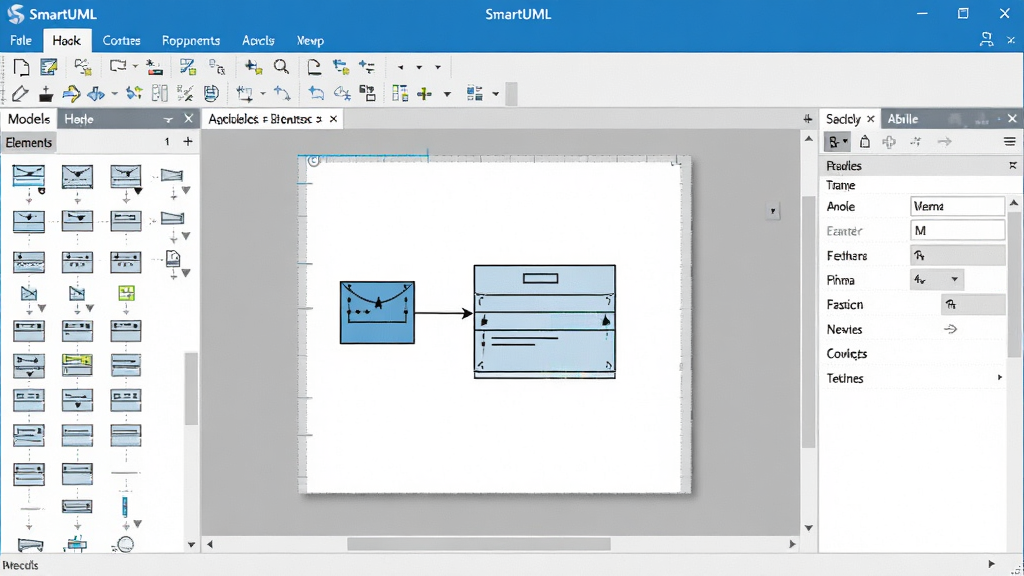Click the Eanter input field
1024x576 pixels.
click(957, 231)
